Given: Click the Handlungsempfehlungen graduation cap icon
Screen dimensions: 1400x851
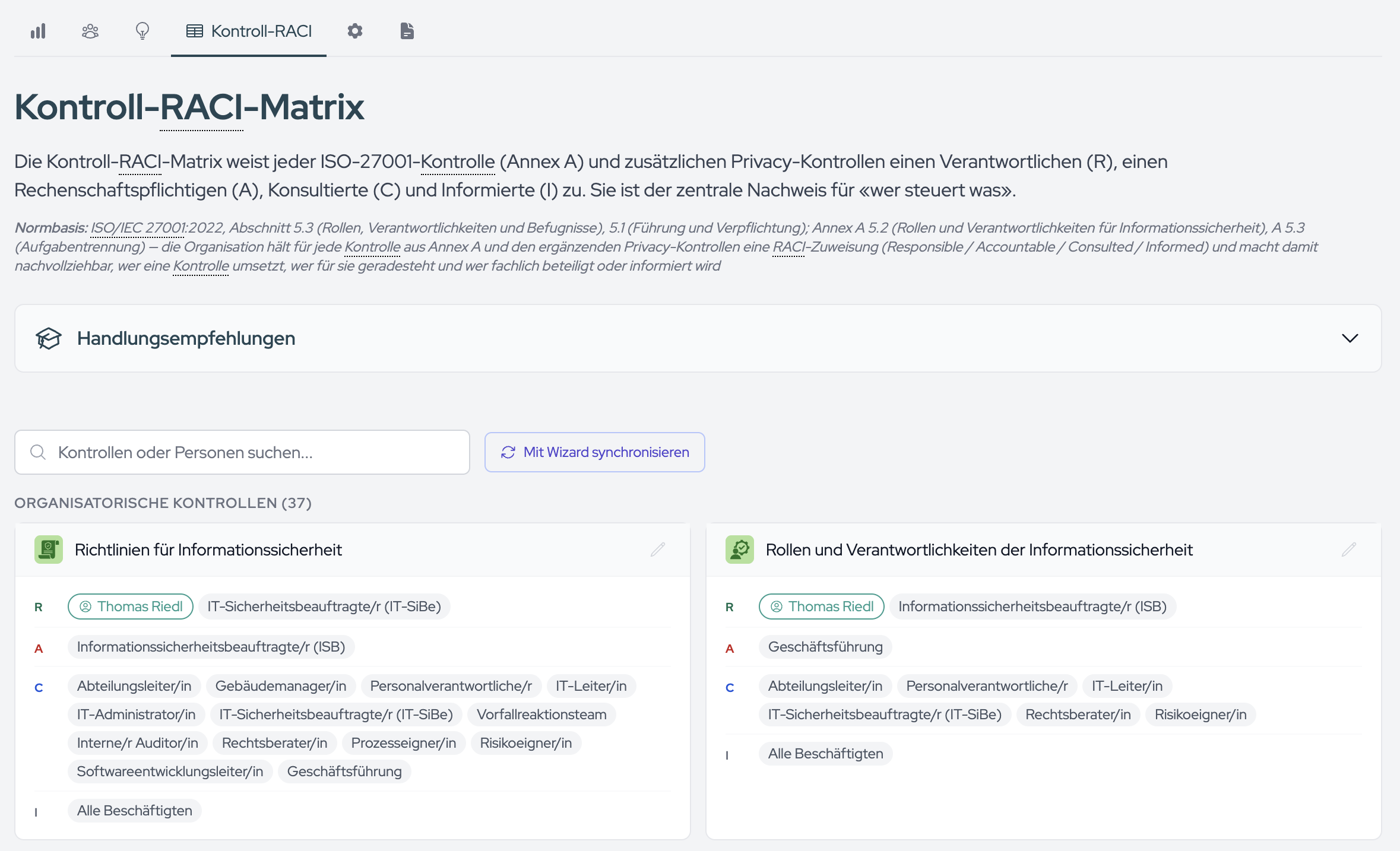Looking at the screenshot, I should point(49,338).
